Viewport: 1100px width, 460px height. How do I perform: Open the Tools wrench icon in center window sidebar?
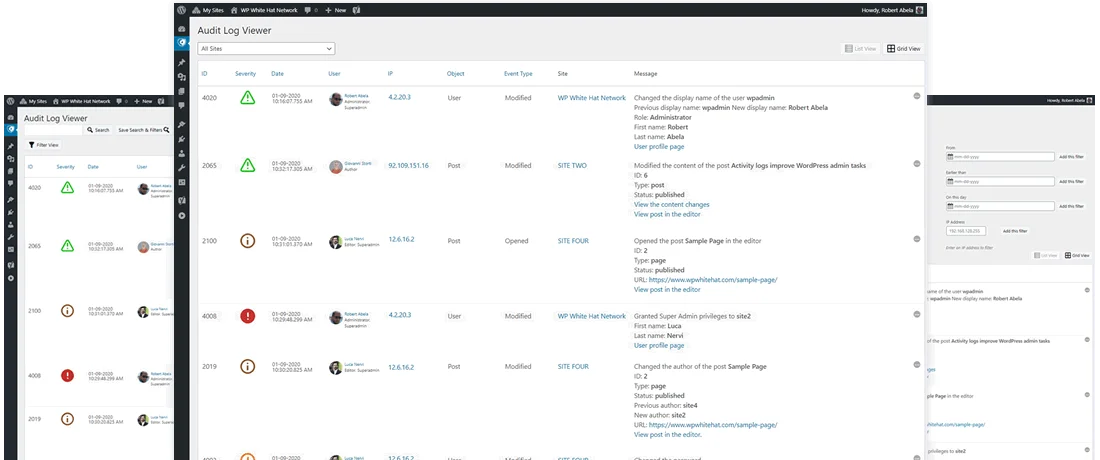(181, 165)
